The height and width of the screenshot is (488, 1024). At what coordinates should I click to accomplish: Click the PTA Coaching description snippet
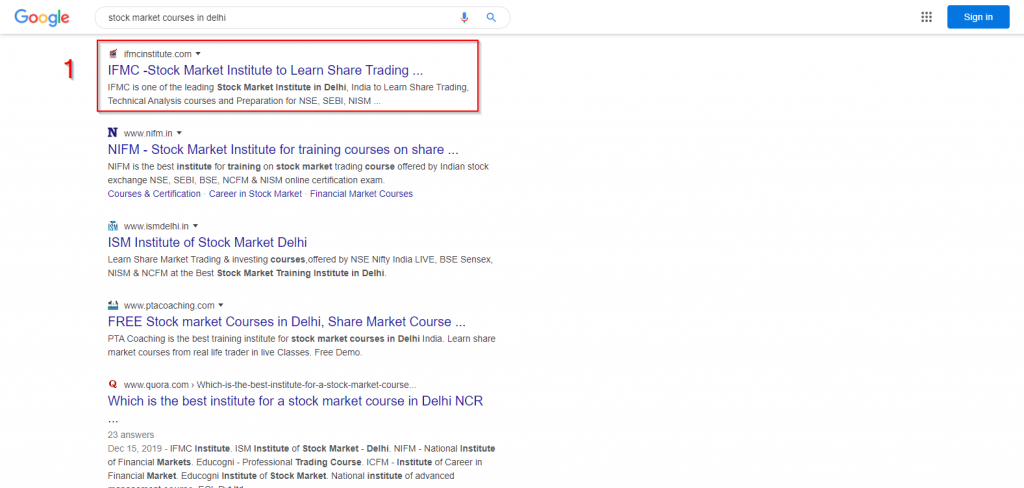coord(302,345)
